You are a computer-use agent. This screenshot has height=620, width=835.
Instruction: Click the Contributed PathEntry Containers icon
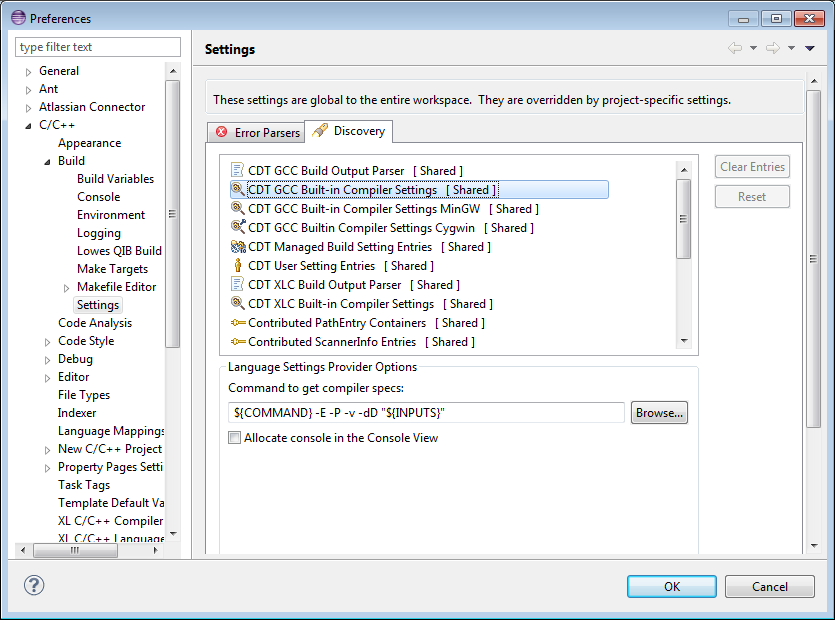[x=238, y=322]
